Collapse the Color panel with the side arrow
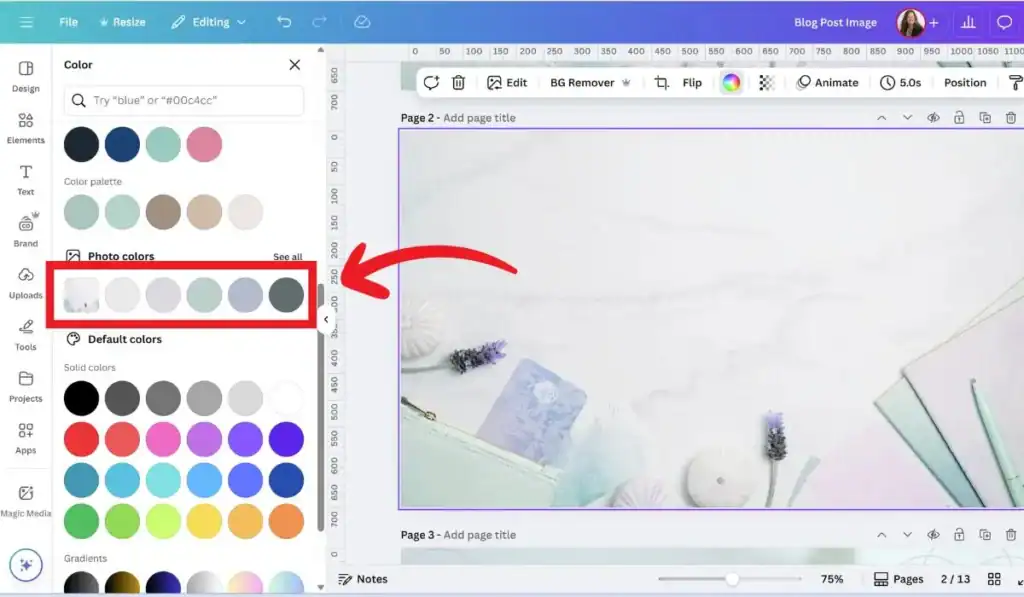 (325, 318)
